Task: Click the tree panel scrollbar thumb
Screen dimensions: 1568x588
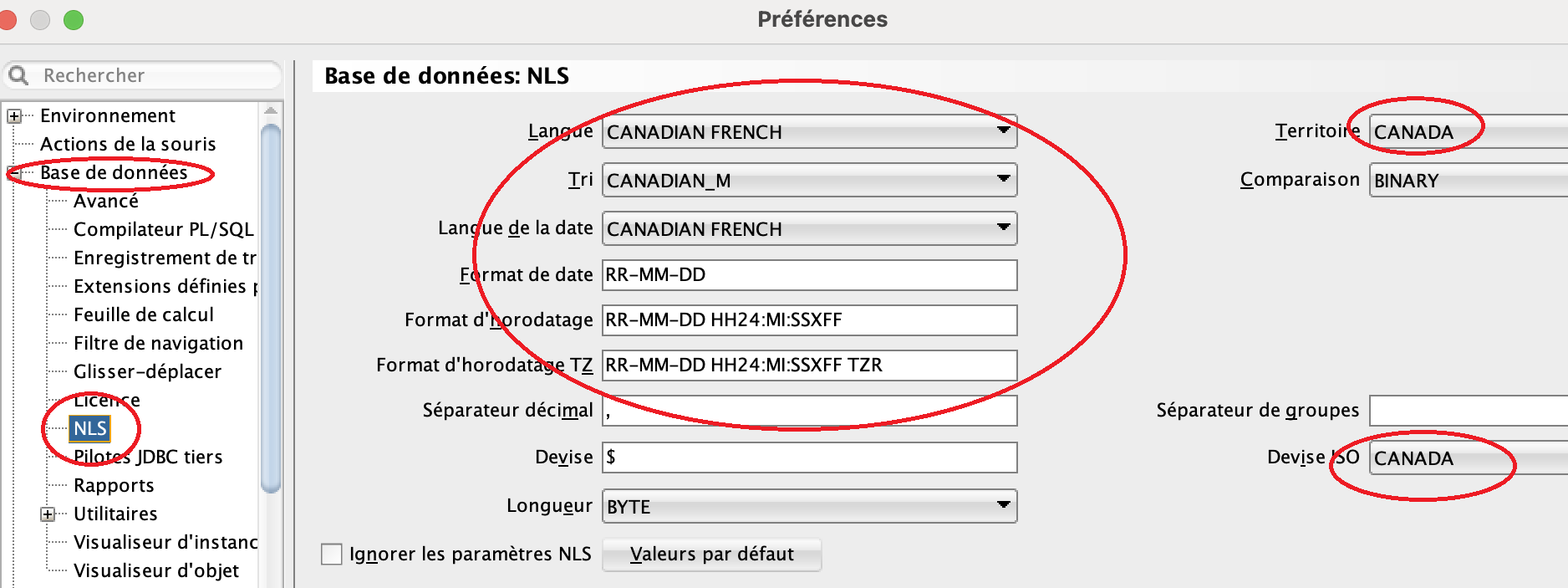Action: (270, 309)
